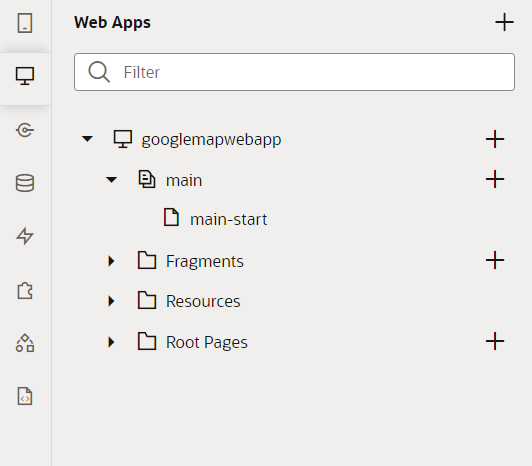Add a root page using plus
The image size is (532, 466).
(x=495, y=341)
